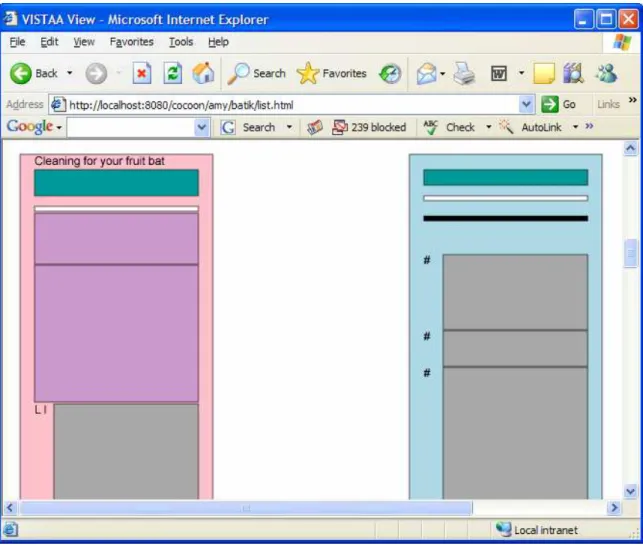This screenshot has width=643, height=546.
Task: Minimize the Internet Explorer window
Action: point(584,19)
